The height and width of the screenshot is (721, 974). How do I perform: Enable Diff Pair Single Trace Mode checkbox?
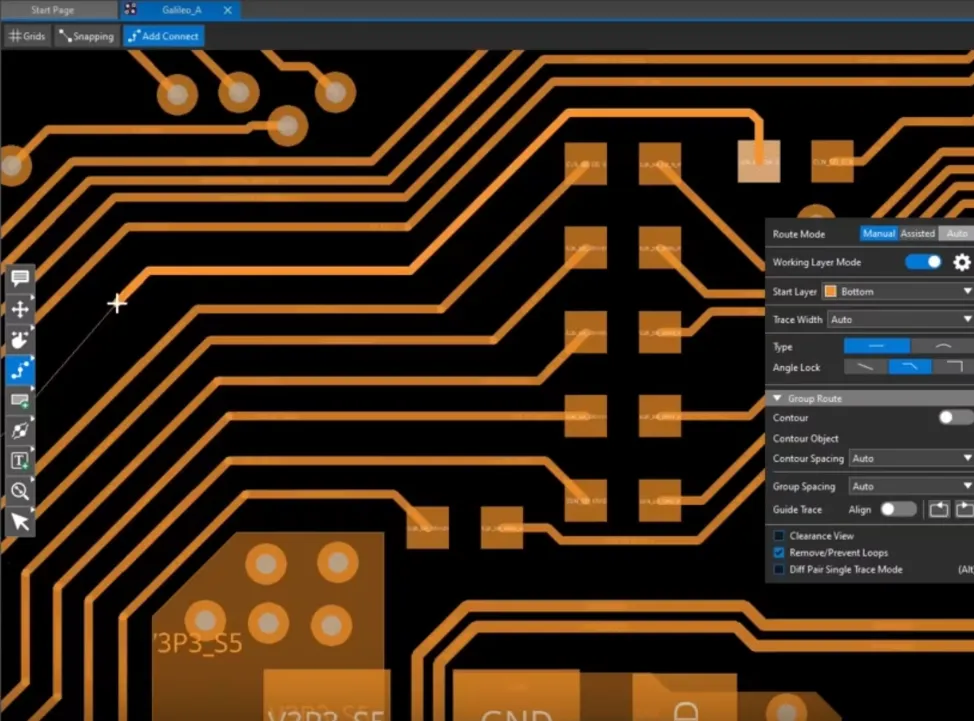point(778,569)
